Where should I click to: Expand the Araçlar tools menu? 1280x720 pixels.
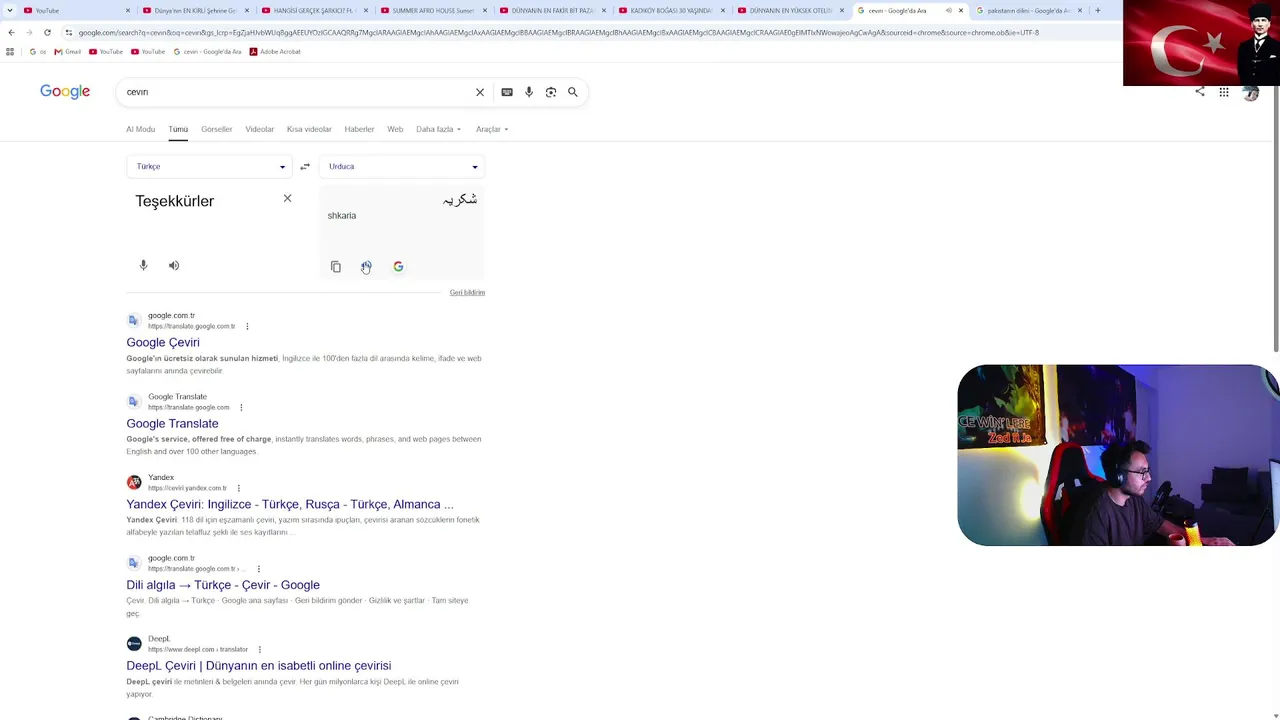(x=492, y=129)
